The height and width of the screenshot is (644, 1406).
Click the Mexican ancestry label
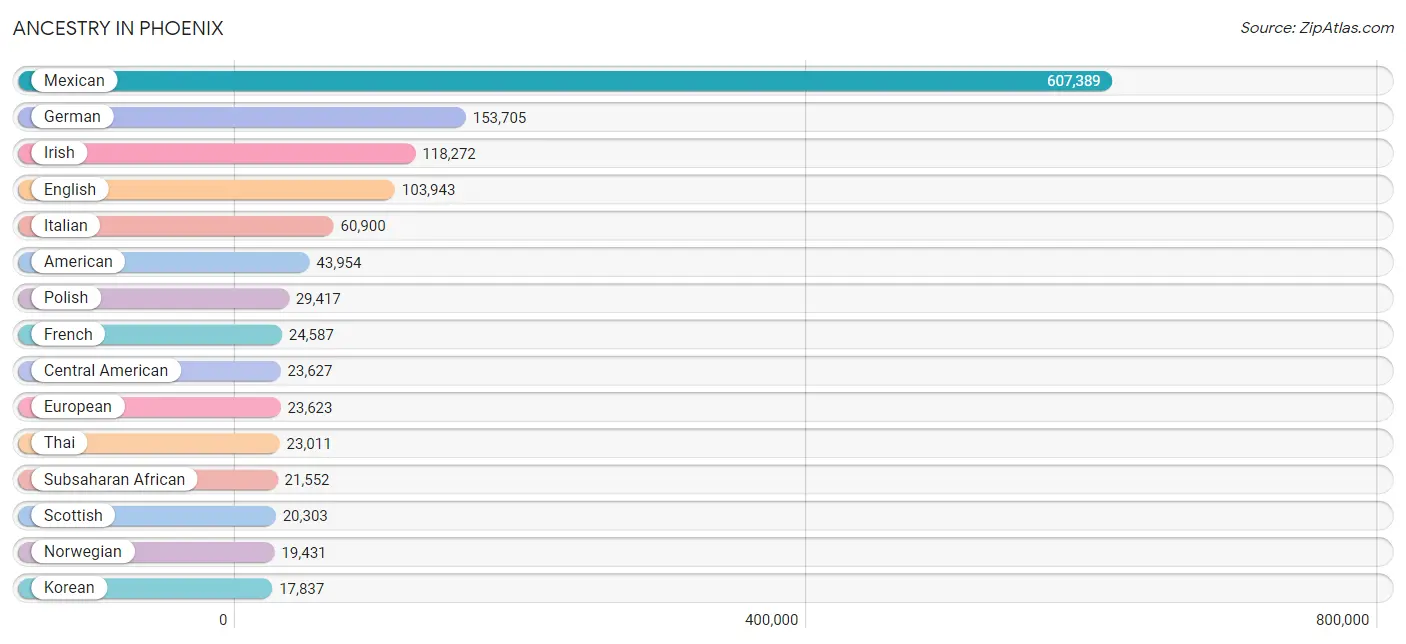tap(74, 81)
